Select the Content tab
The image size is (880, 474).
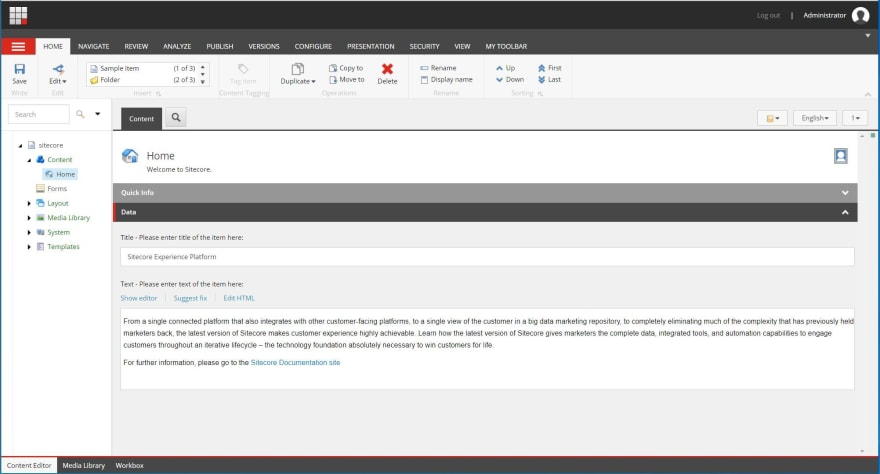[x=141, y=118]
